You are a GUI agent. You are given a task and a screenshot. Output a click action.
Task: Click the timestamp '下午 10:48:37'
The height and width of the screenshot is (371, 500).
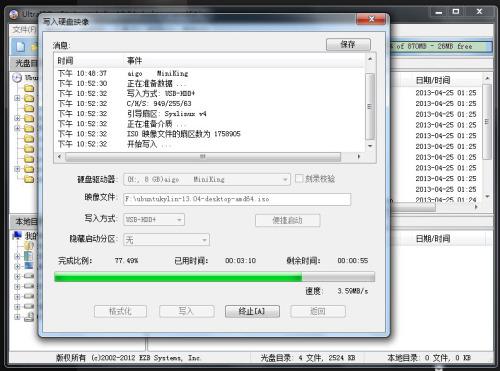82,73
